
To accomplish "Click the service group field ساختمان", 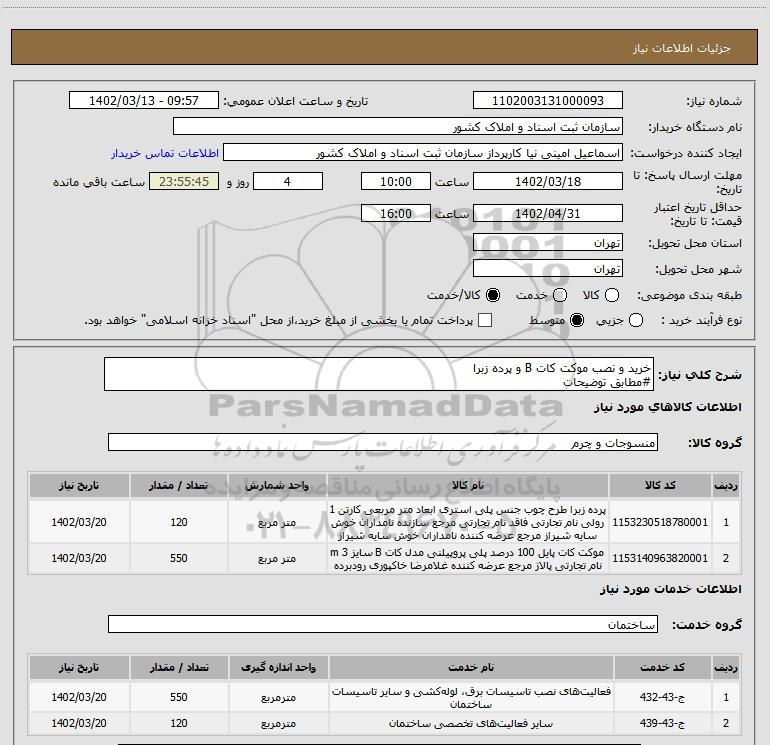I will pyautogui.click(x=383, y=624).
